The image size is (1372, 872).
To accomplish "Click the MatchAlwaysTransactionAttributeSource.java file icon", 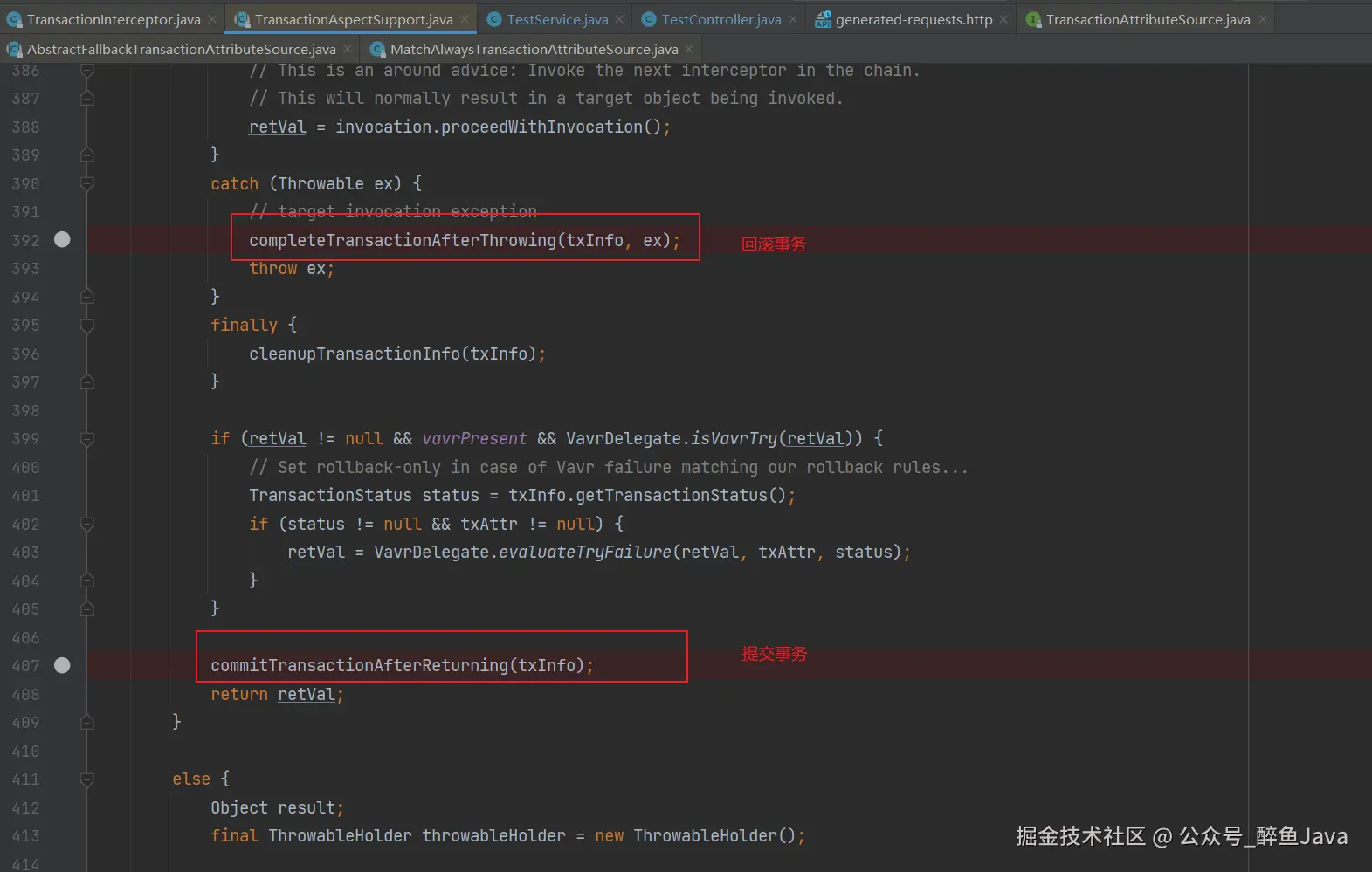I will click(x=378, y=49).
